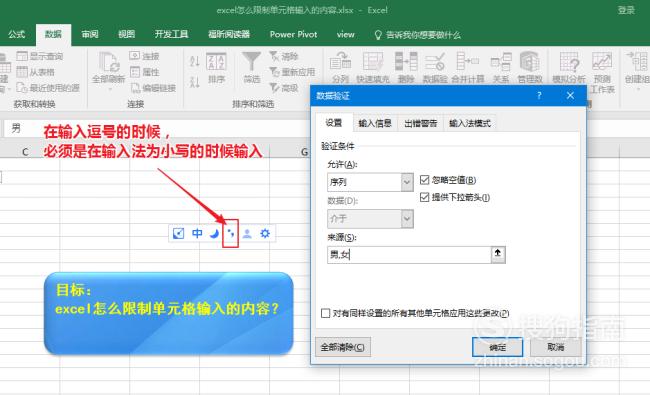Open 管理数据模型 icon

pos(529,62)
